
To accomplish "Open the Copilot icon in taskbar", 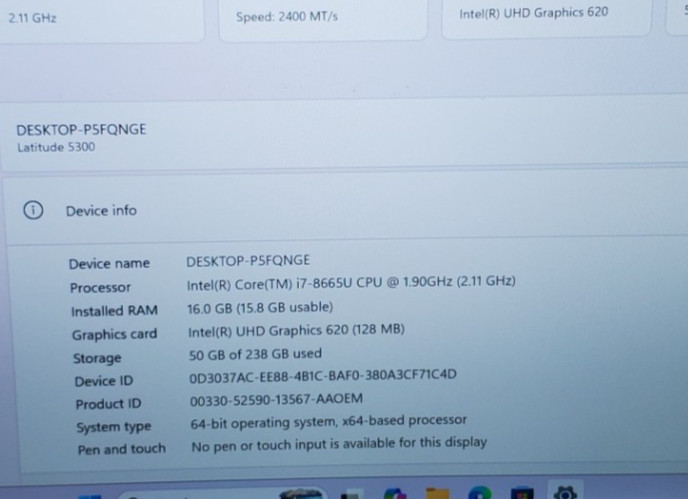I will (395, 493).
